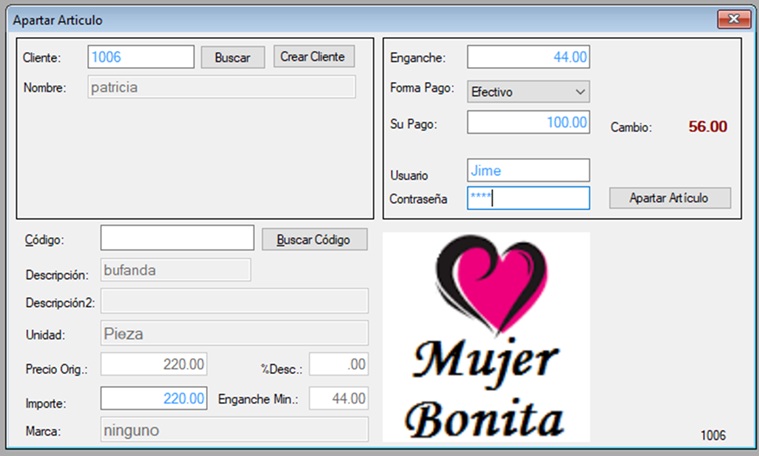This screenshot has width=759, height=456.
Task: Click the Su Pago input field
Action: point(528,122)
